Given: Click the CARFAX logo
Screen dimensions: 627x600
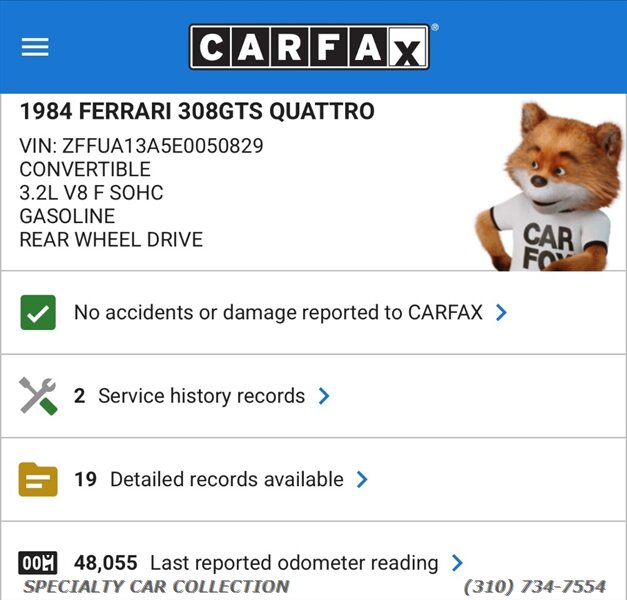Looking at the screenshot, I should coord(310,47).
